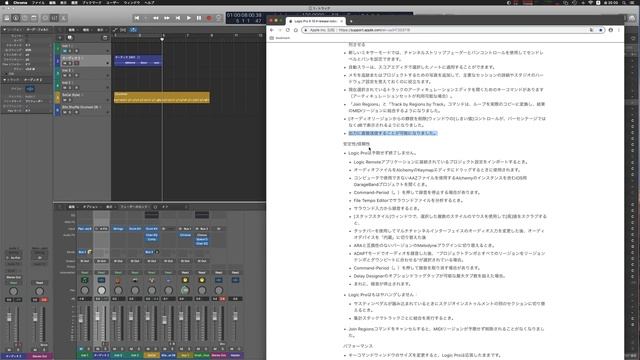Open the ウィンドウ menu in the menu bar
The width and height of the screenshot is (640, 360).
(131, 2)
